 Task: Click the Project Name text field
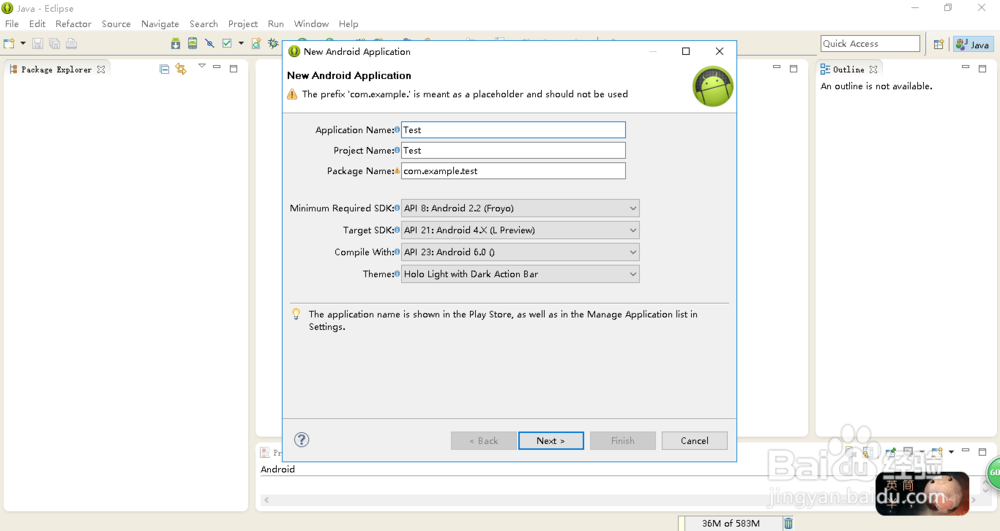[513, 150]
